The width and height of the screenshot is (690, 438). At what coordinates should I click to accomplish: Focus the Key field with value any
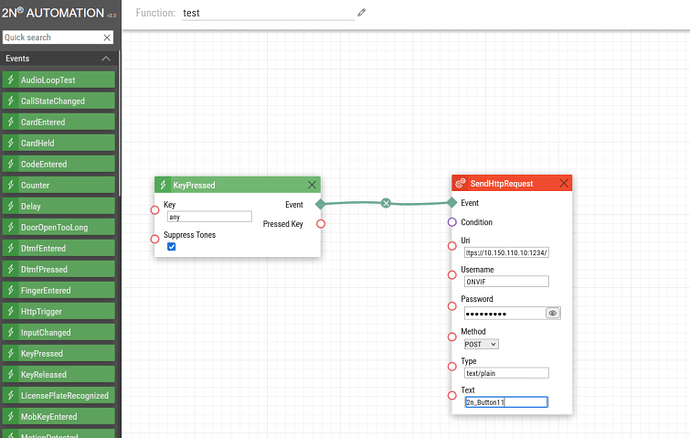209,216
